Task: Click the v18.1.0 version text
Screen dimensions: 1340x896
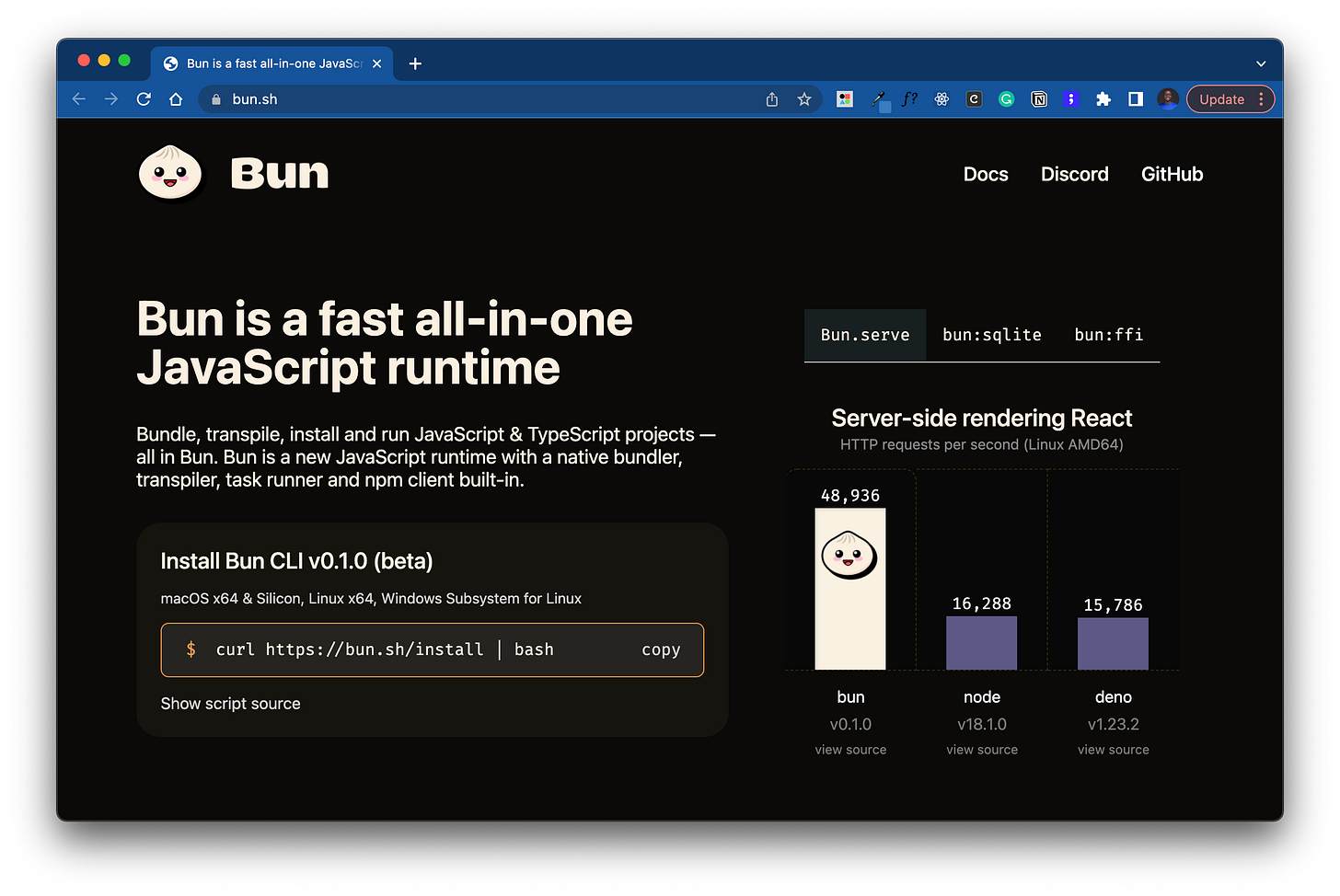Action: click(982, 725)
